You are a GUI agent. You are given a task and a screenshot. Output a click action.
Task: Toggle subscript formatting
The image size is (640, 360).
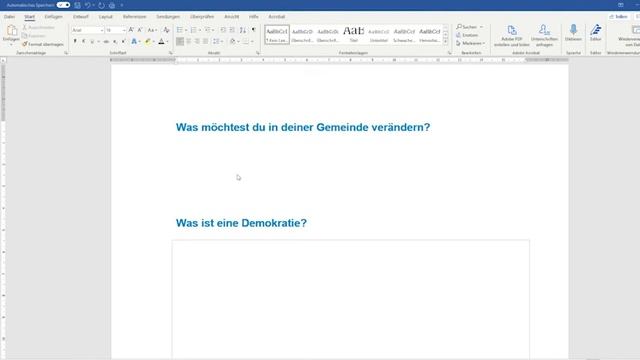(115, 42)
